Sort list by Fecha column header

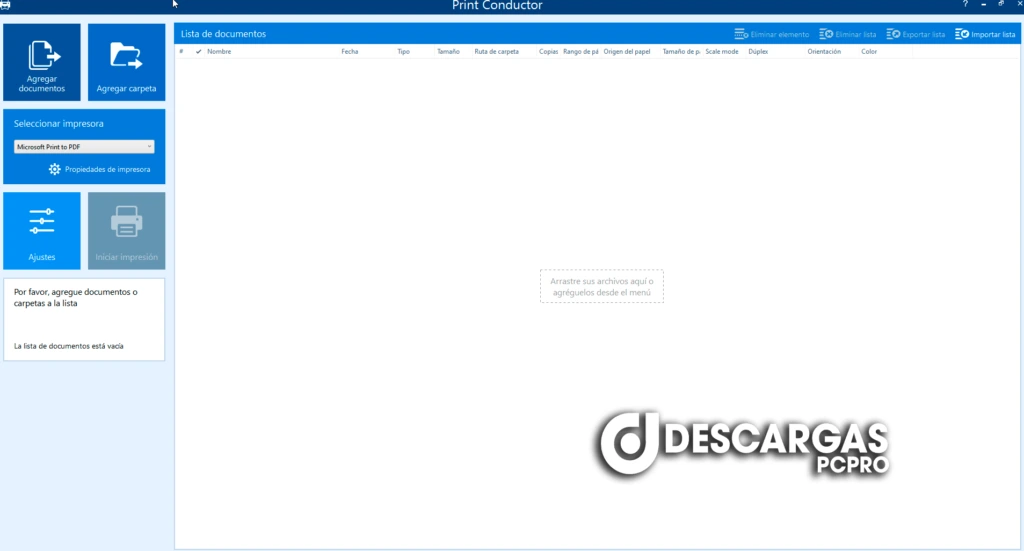[349, 51]
